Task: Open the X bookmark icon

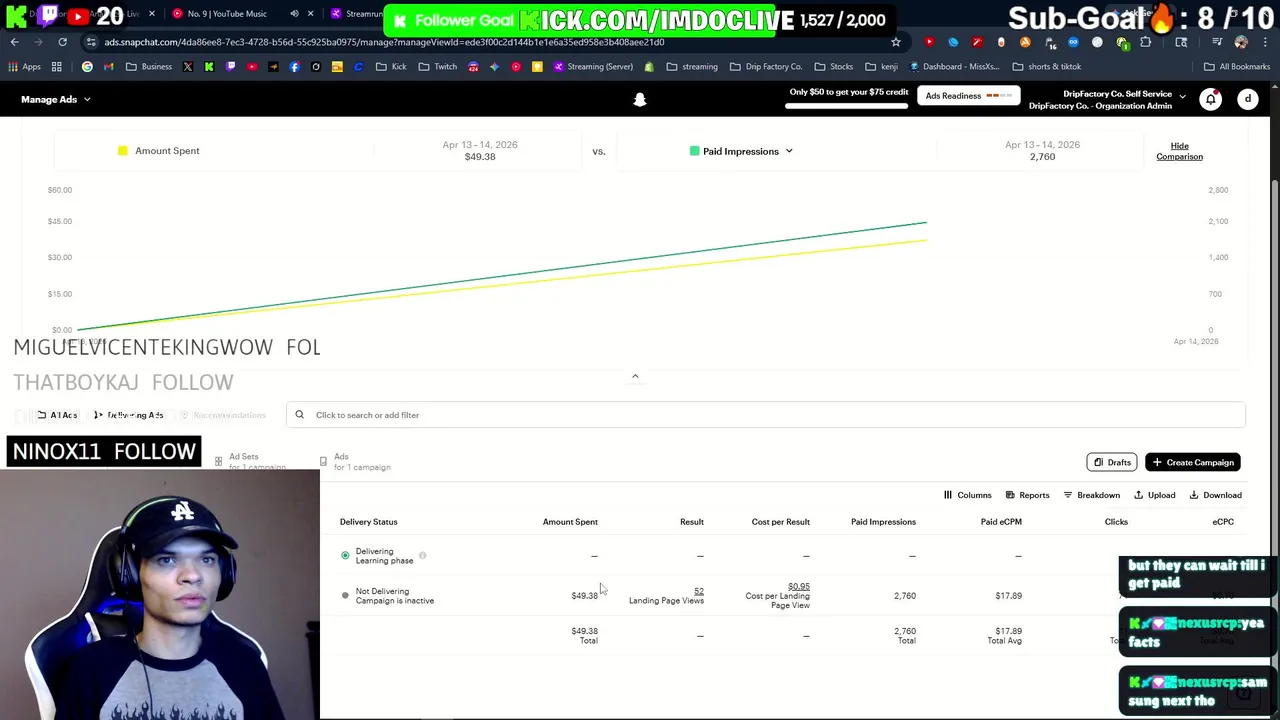Action: click(x=188, y=67)
